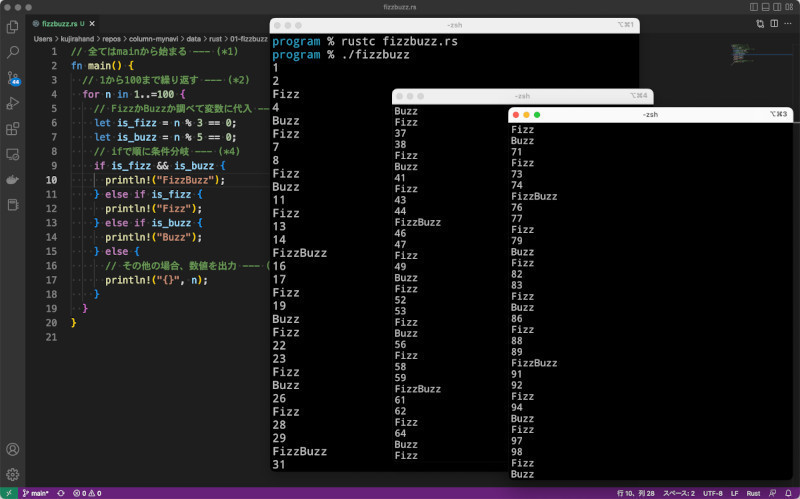Open the Run and Debug view
Image resolution: width=800 pixels, height=499 pixels.
pyautogui.click(x=13, y=103)
